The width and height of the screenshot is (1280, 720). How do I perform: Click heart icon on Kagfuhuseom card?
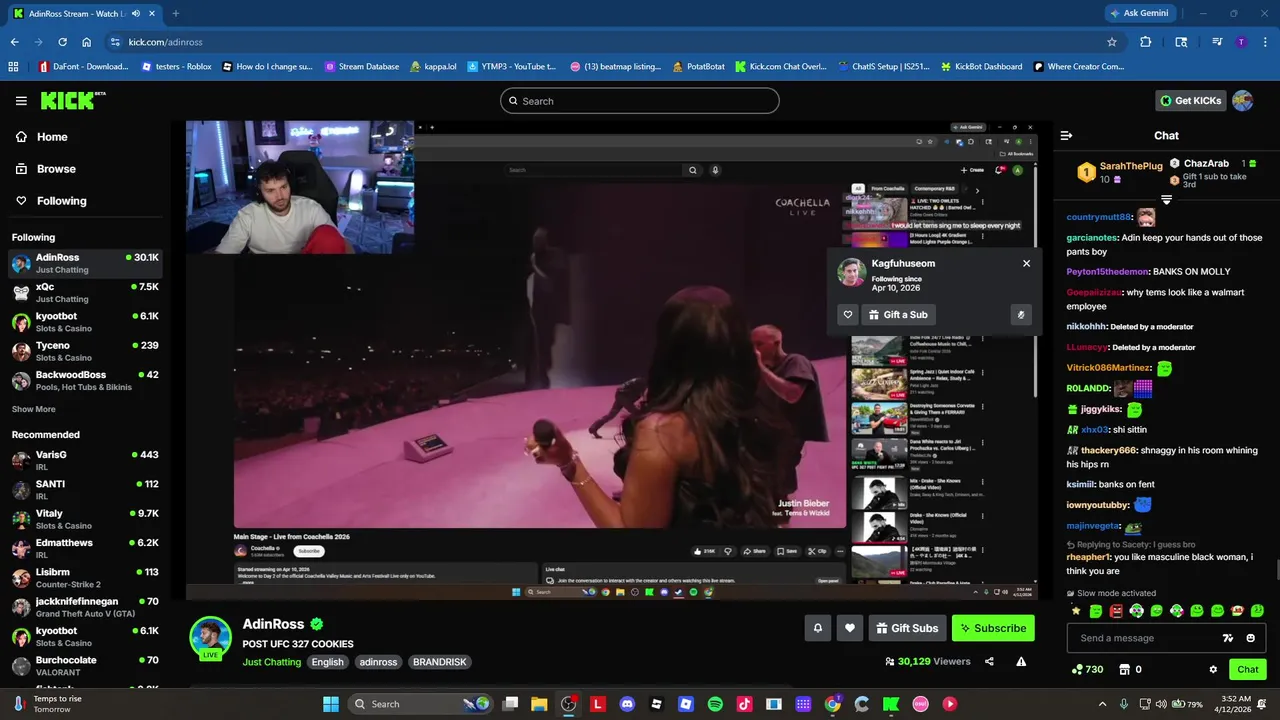point(848,314)
